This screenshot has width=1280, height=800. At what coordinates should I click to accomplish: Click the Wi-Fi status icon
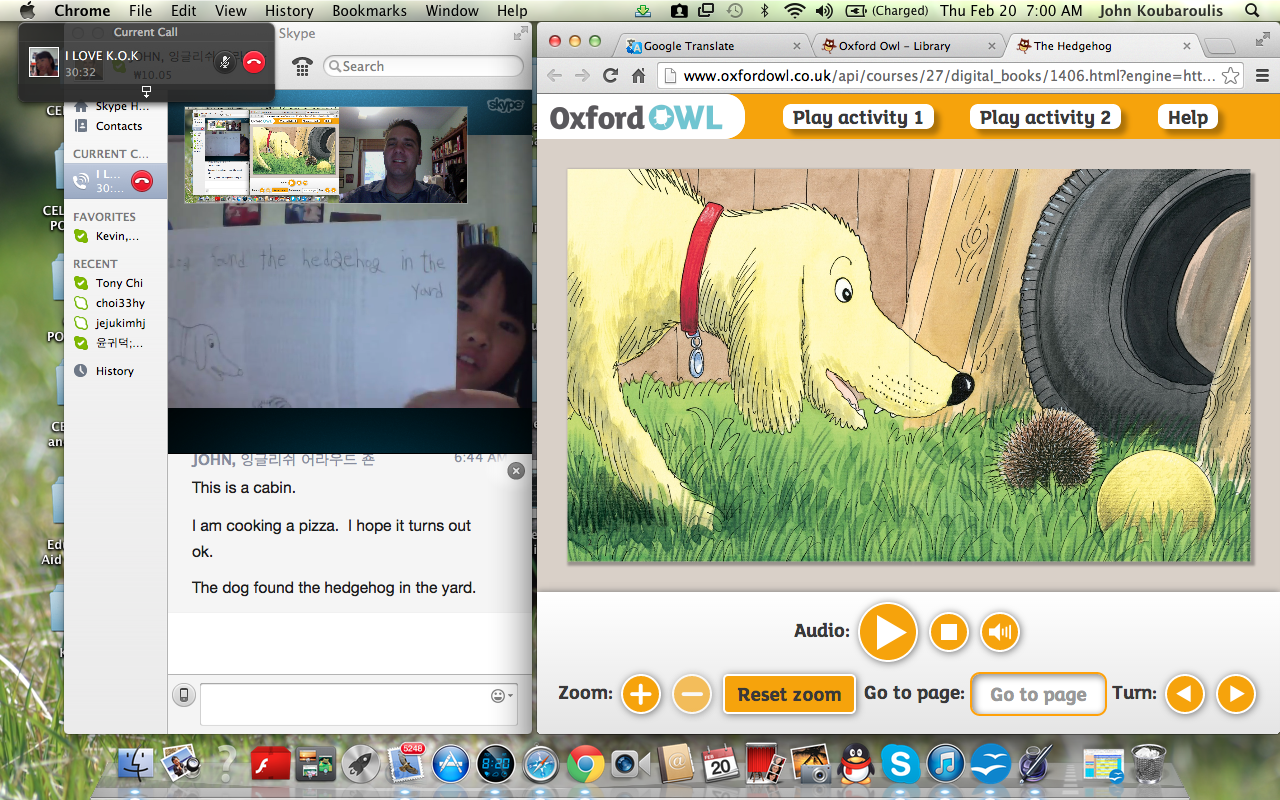coord(795,11)
